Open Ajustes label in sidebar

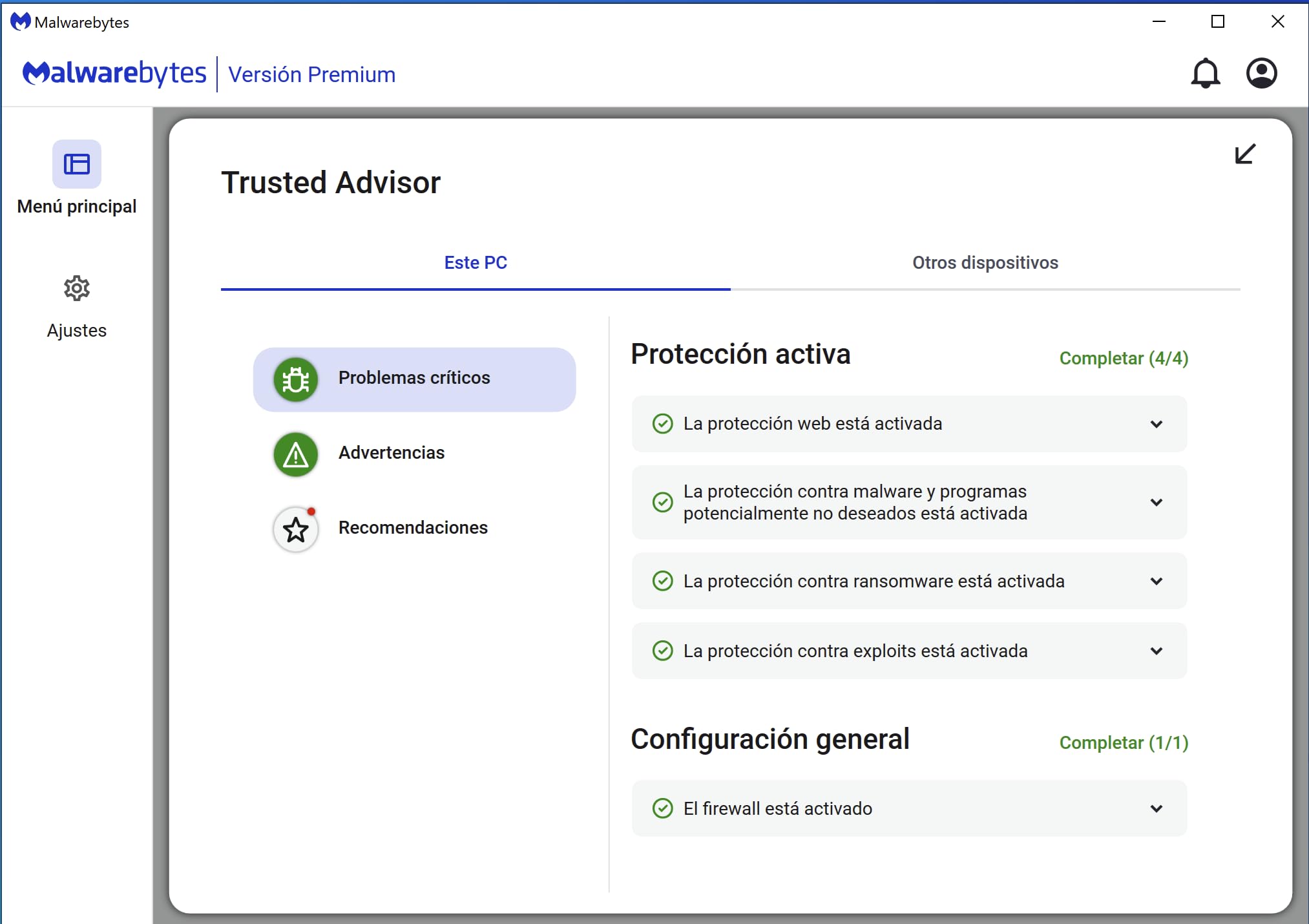tap(77, 331)
